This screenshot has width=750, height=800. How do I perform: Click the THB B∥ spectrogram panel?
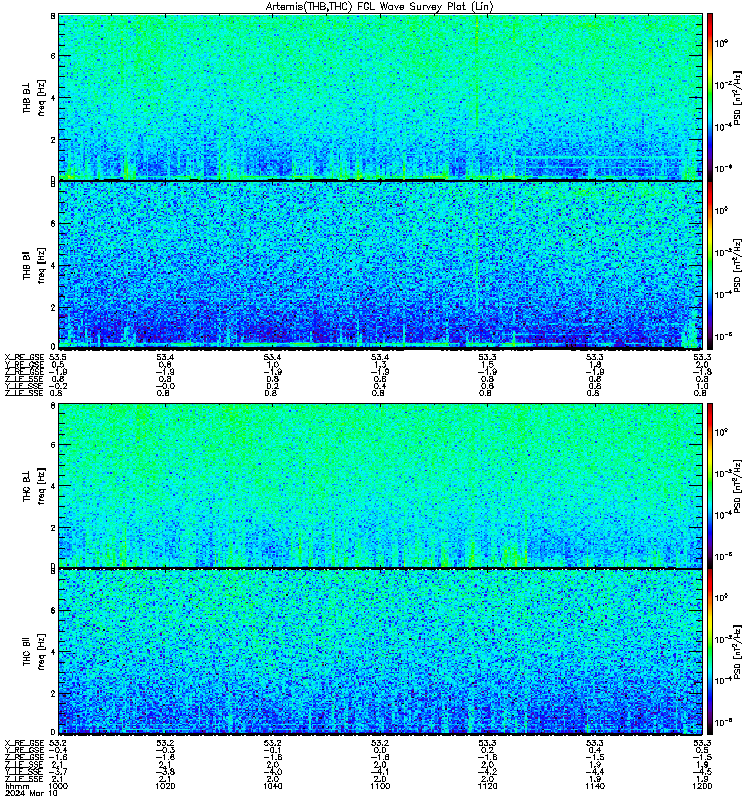click(x=380, y=265)
